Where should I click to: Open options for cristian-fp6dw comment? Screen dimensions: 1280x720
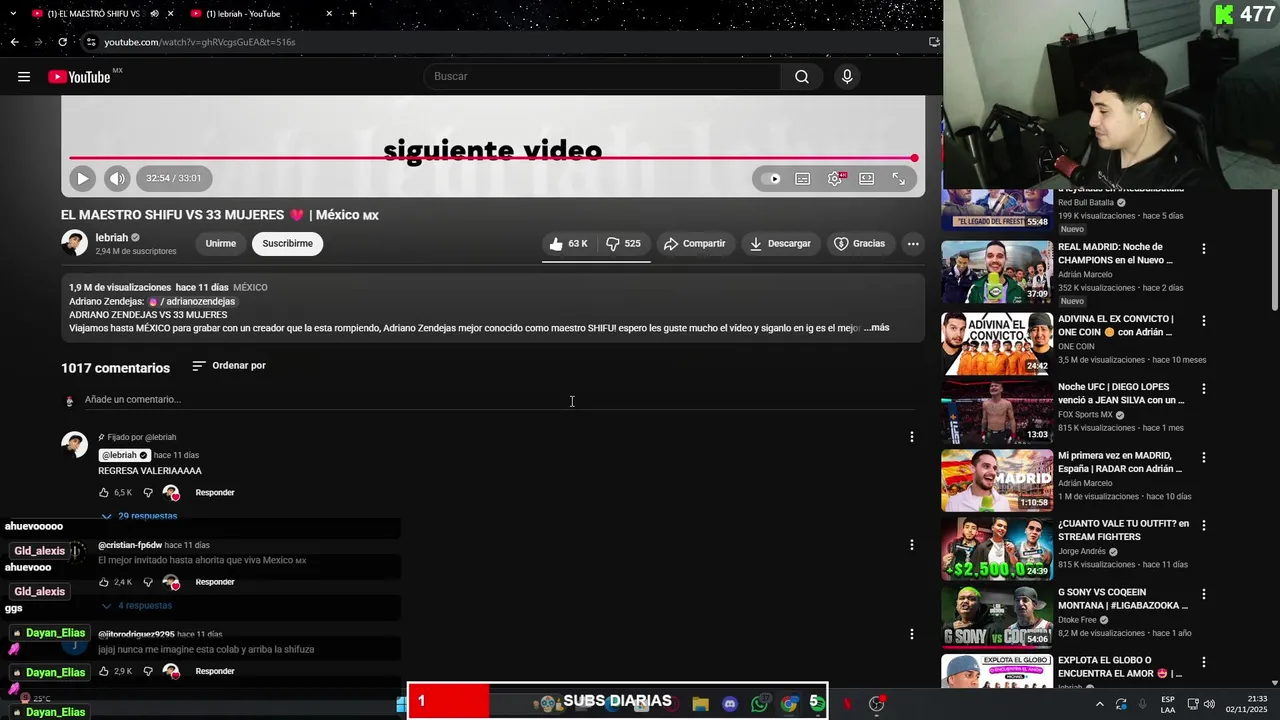(x=911, y=545)
